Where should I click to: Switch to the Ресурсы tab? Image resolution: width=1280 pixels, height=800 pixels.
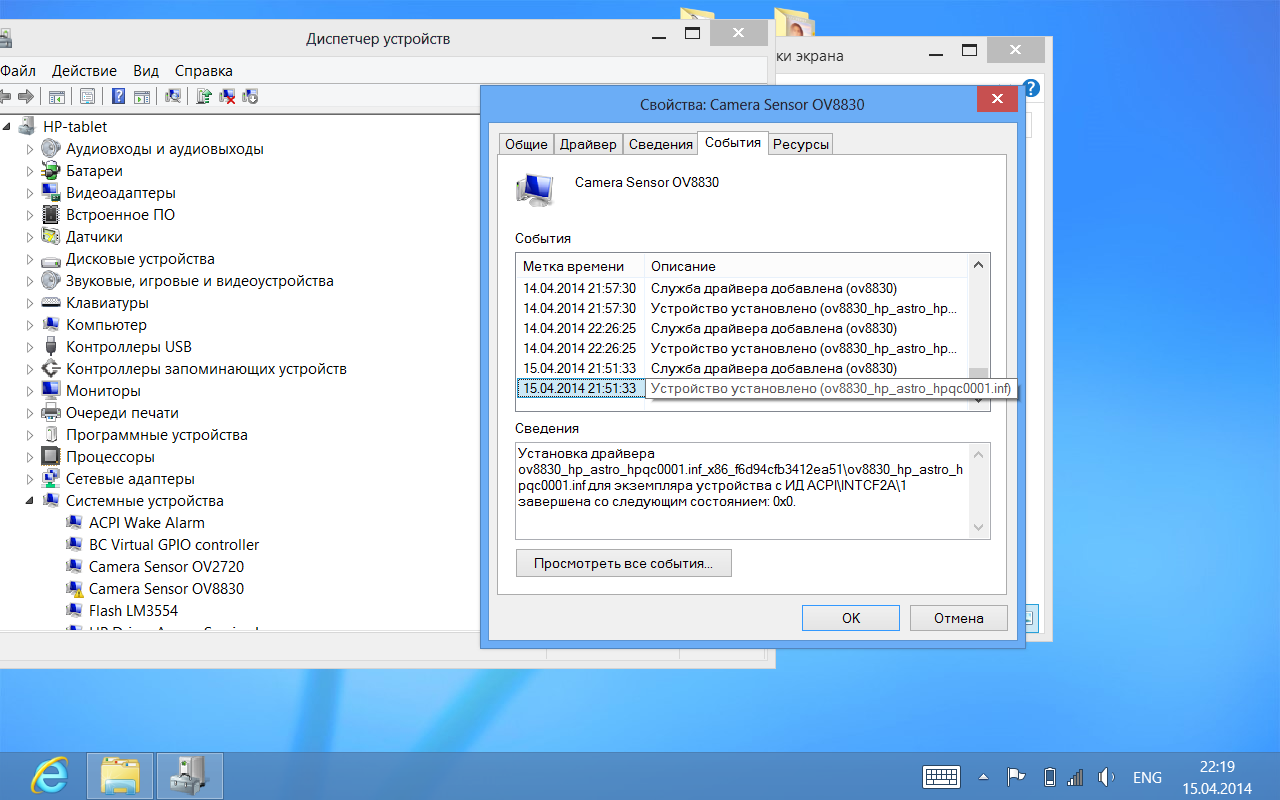tap(801, 144)
